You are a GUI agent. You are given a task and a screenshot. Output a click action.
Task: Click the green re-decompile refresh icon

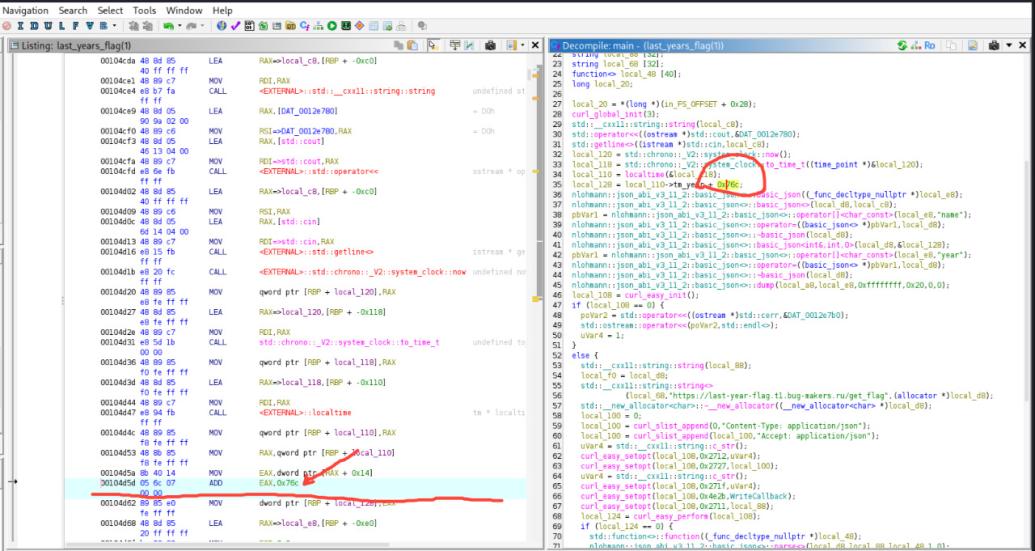click(x=902, y=46)
